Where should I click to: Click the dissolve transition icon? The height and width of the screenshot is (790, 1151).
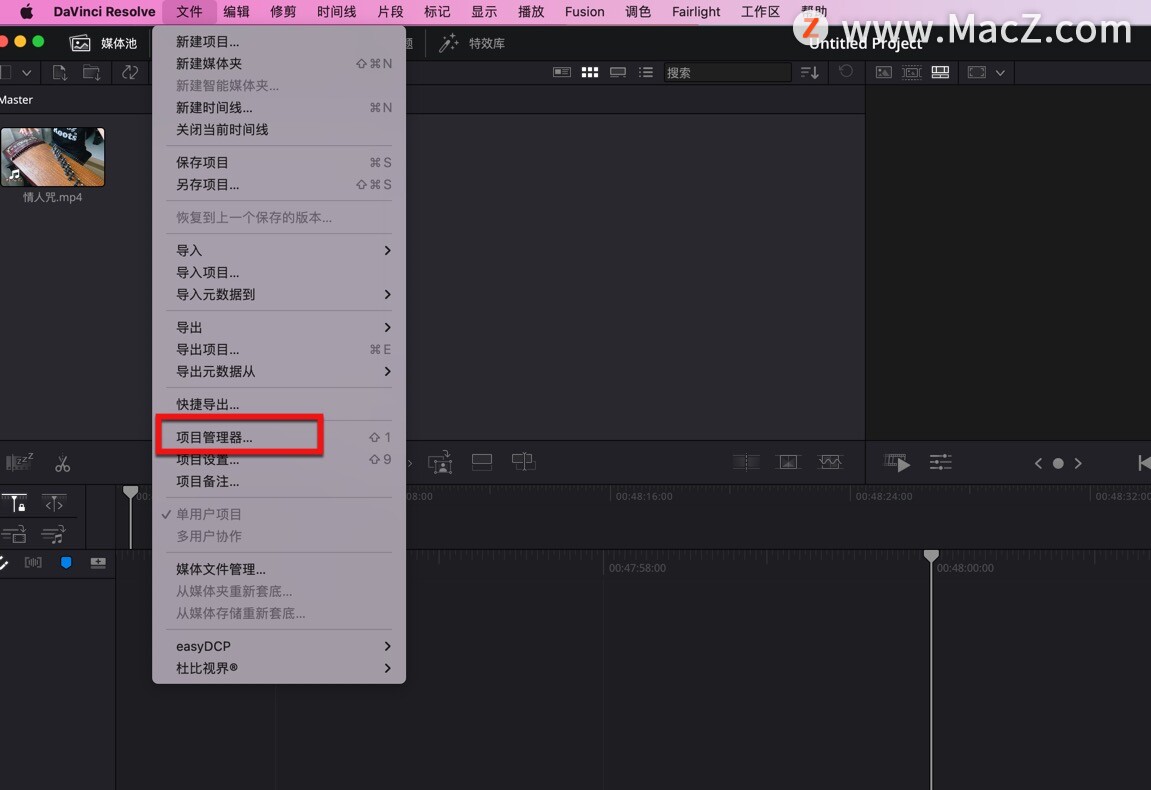[788, 462]
